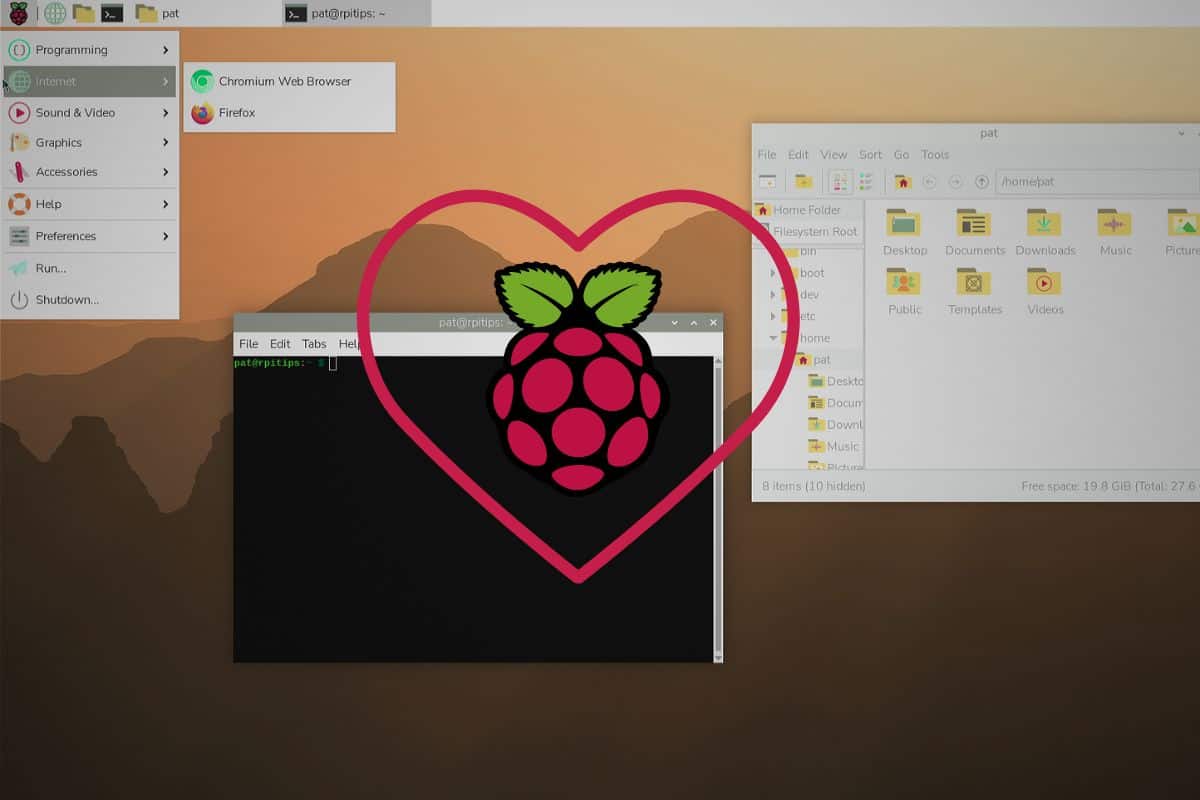
Task: Click the Up-arrow navigation icon
Action: [x=981, y=181]
